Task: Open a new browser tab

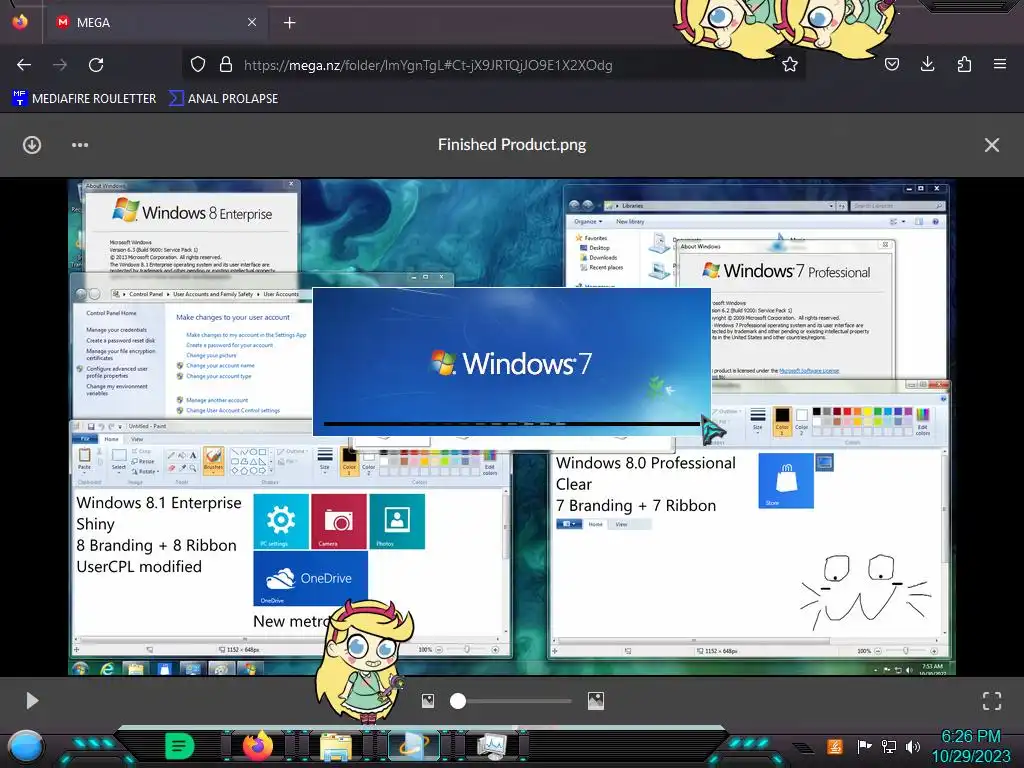Action: [x=289, y=22]
